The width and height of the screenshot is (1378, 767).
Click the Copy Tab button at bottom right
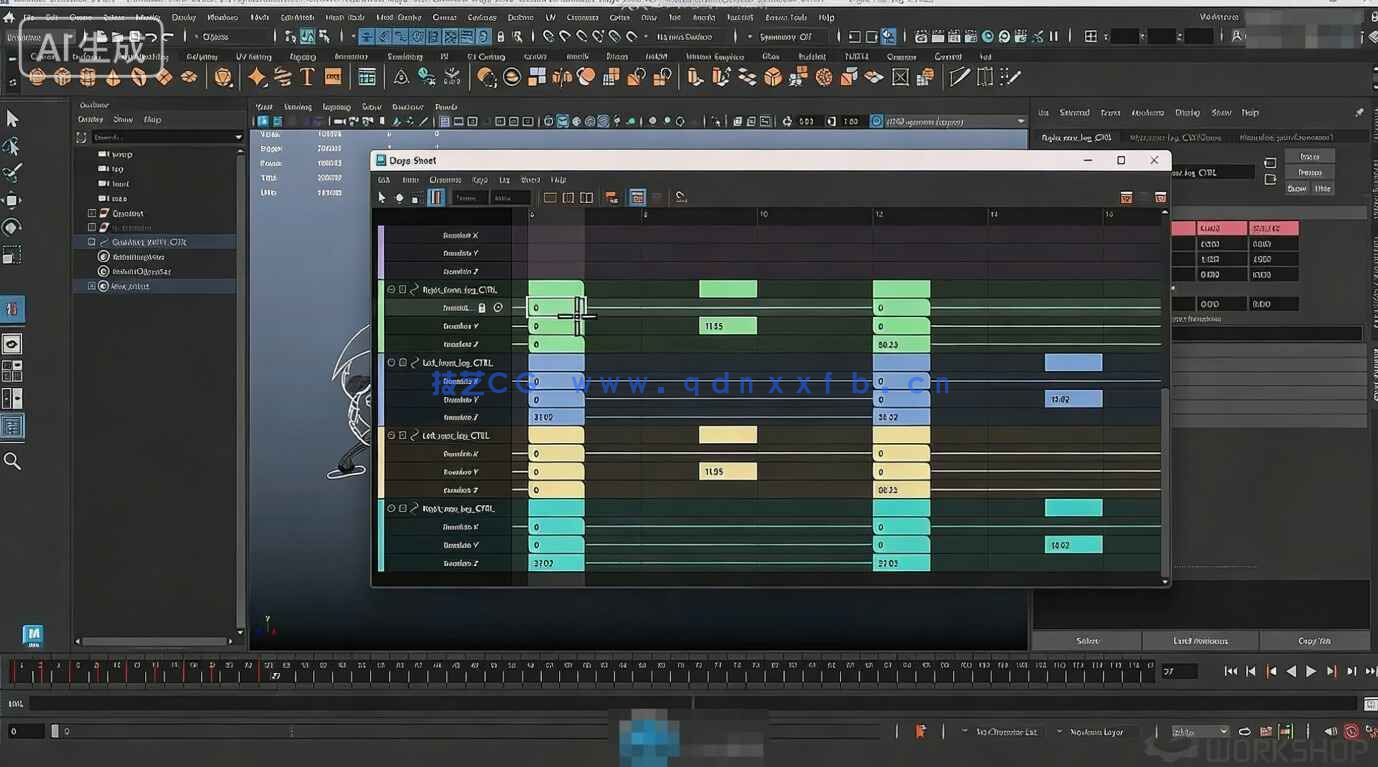(x=1314, y=641)
